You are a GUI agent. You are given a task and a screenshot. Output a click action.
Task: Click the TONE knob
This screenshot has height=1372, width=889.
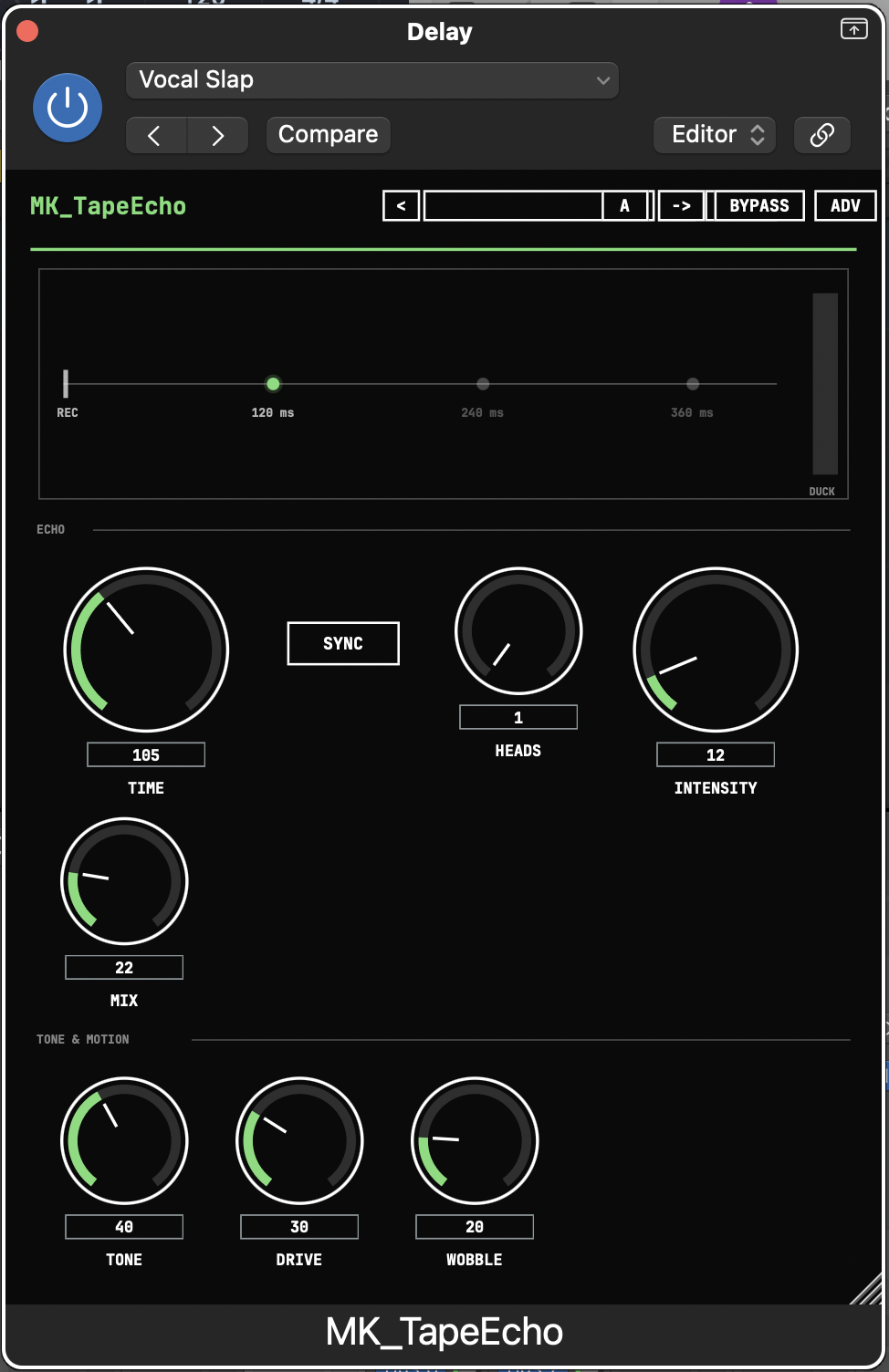click(124, 1140)
